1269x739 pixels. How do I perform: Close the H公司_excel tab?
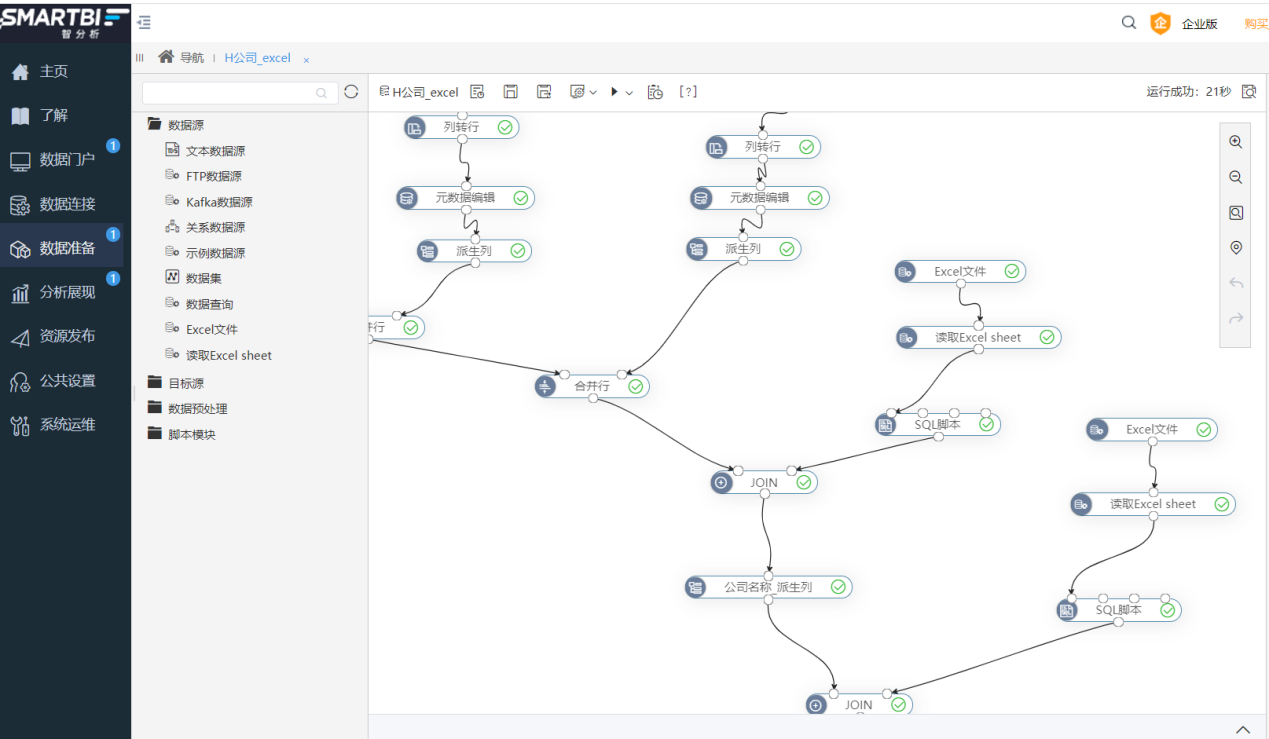306,60
